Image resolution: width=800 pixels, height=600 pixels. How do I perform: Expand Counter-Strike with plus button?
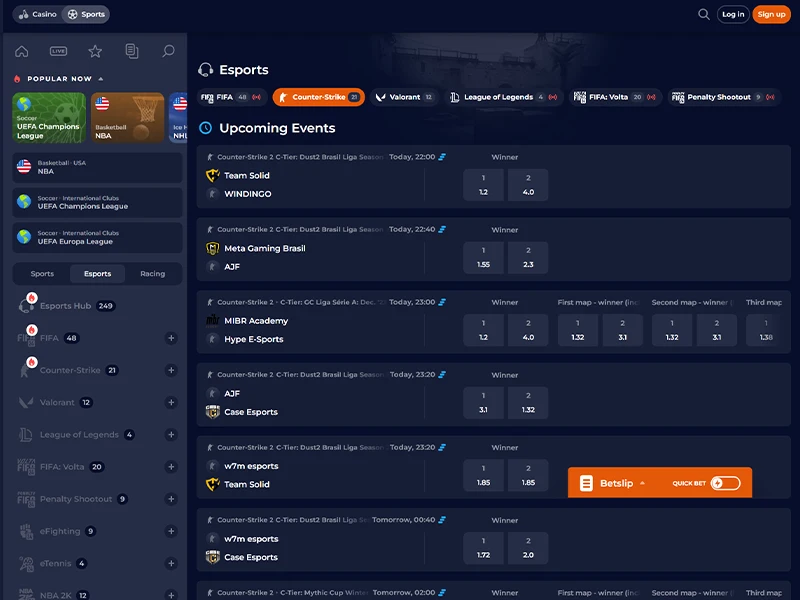tap(171, 370)
